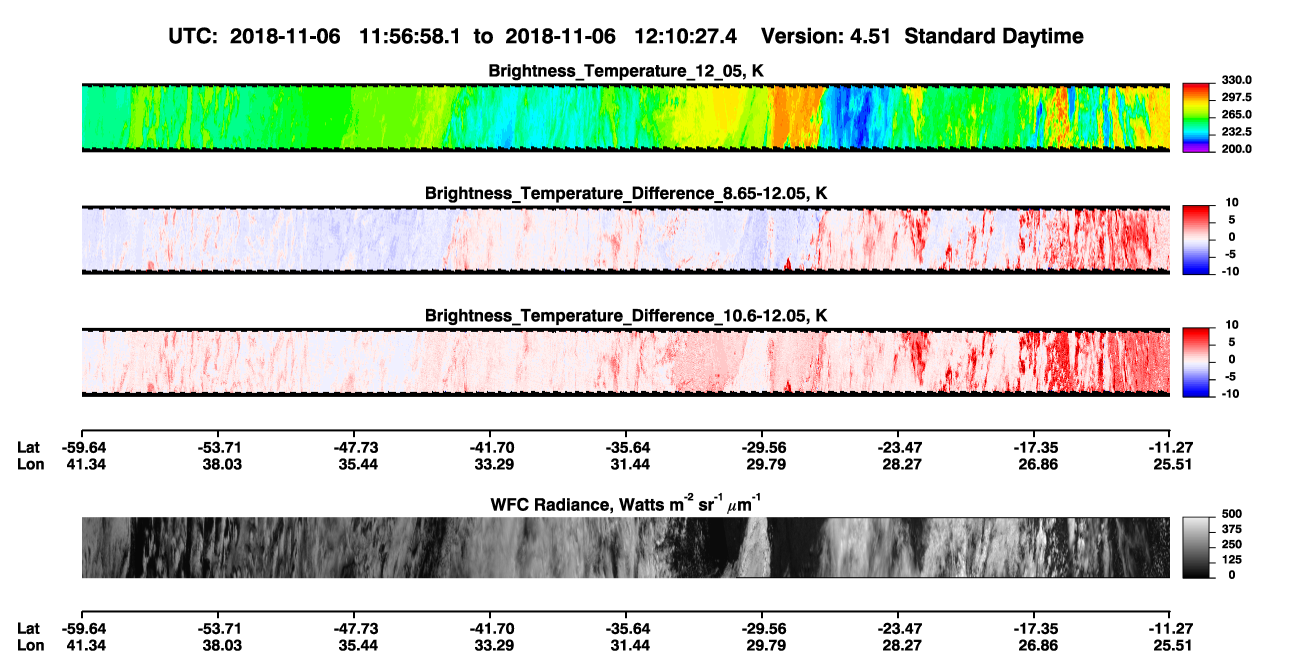
Task: Click the 330.0 color bar label
Action: tap(1235, 81)
